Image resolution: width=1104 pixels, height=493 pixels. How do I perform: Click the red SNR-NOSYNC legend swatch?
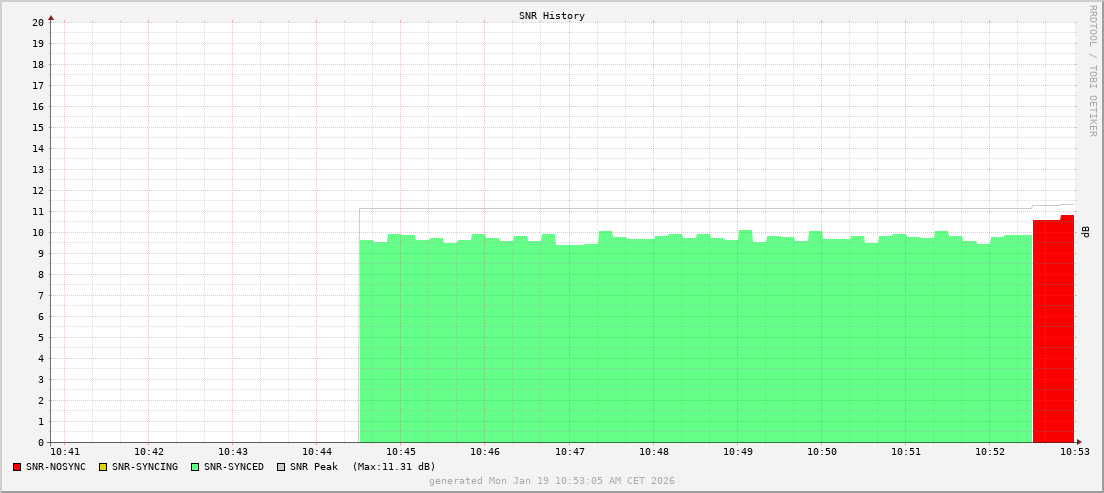pos(17,467)
